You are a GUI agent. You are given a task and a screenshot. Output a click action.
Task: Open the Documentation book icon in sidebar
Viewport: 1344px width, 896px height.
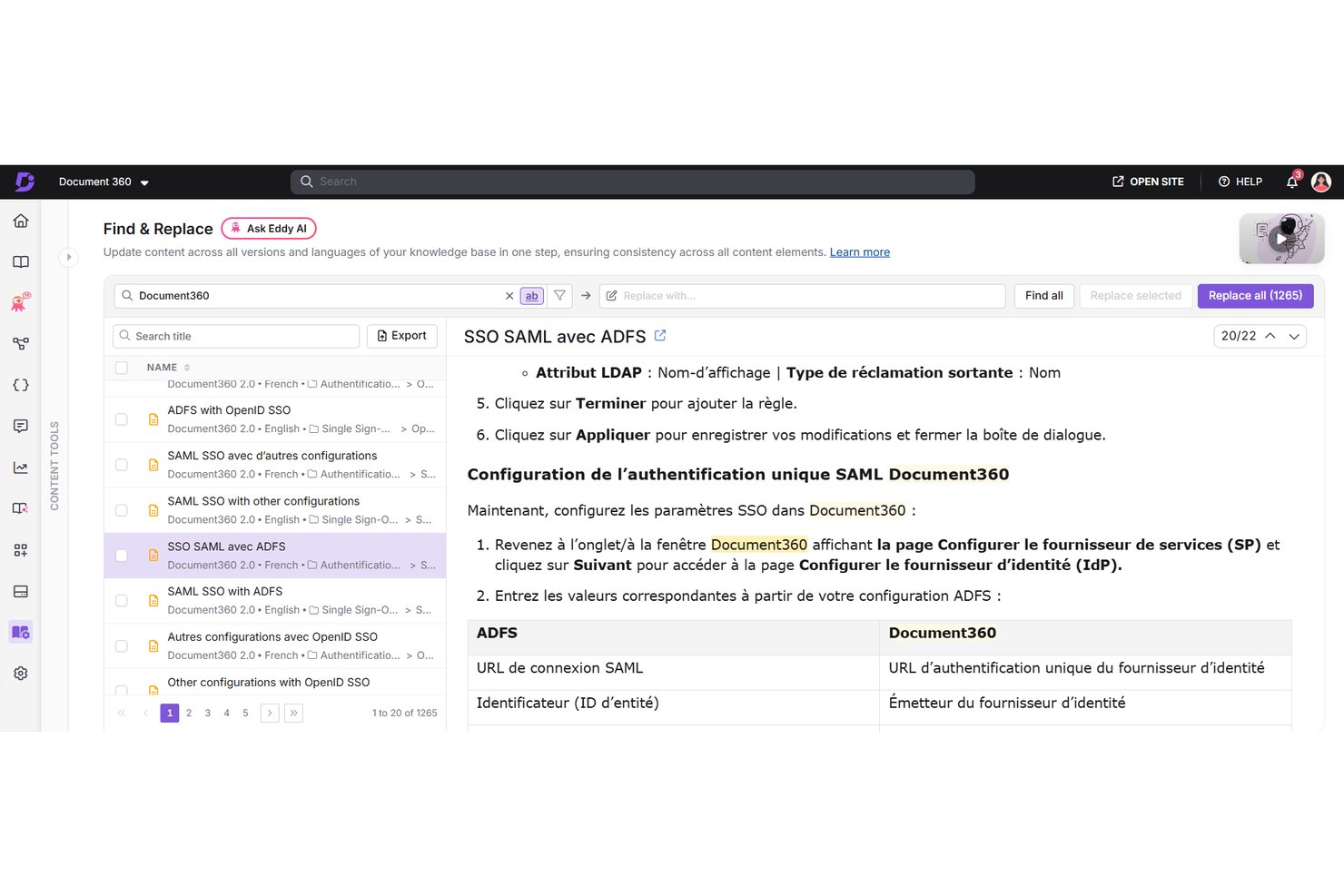tap(21, 261)
